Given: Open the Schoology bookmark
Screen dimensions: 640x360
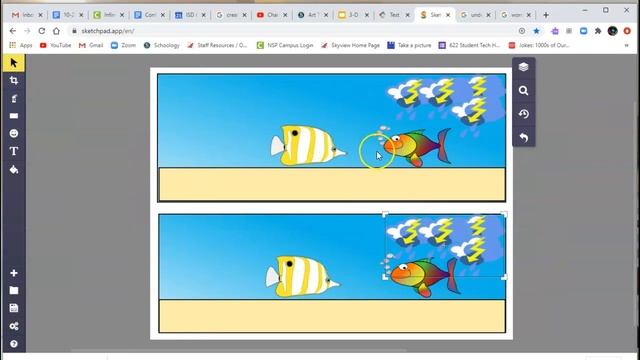Looking at the screenshot, I should pos(162,45).
